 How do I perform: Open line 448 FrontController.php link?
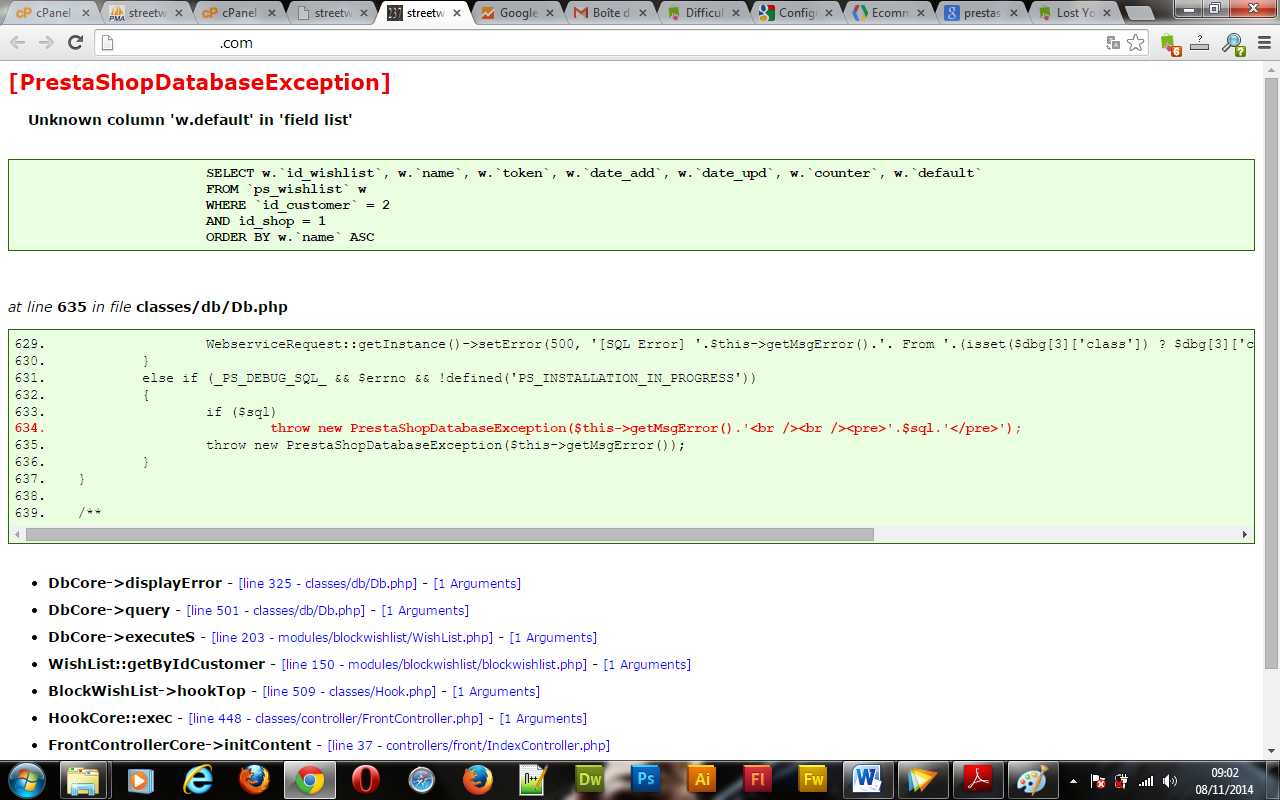[336, 718]
